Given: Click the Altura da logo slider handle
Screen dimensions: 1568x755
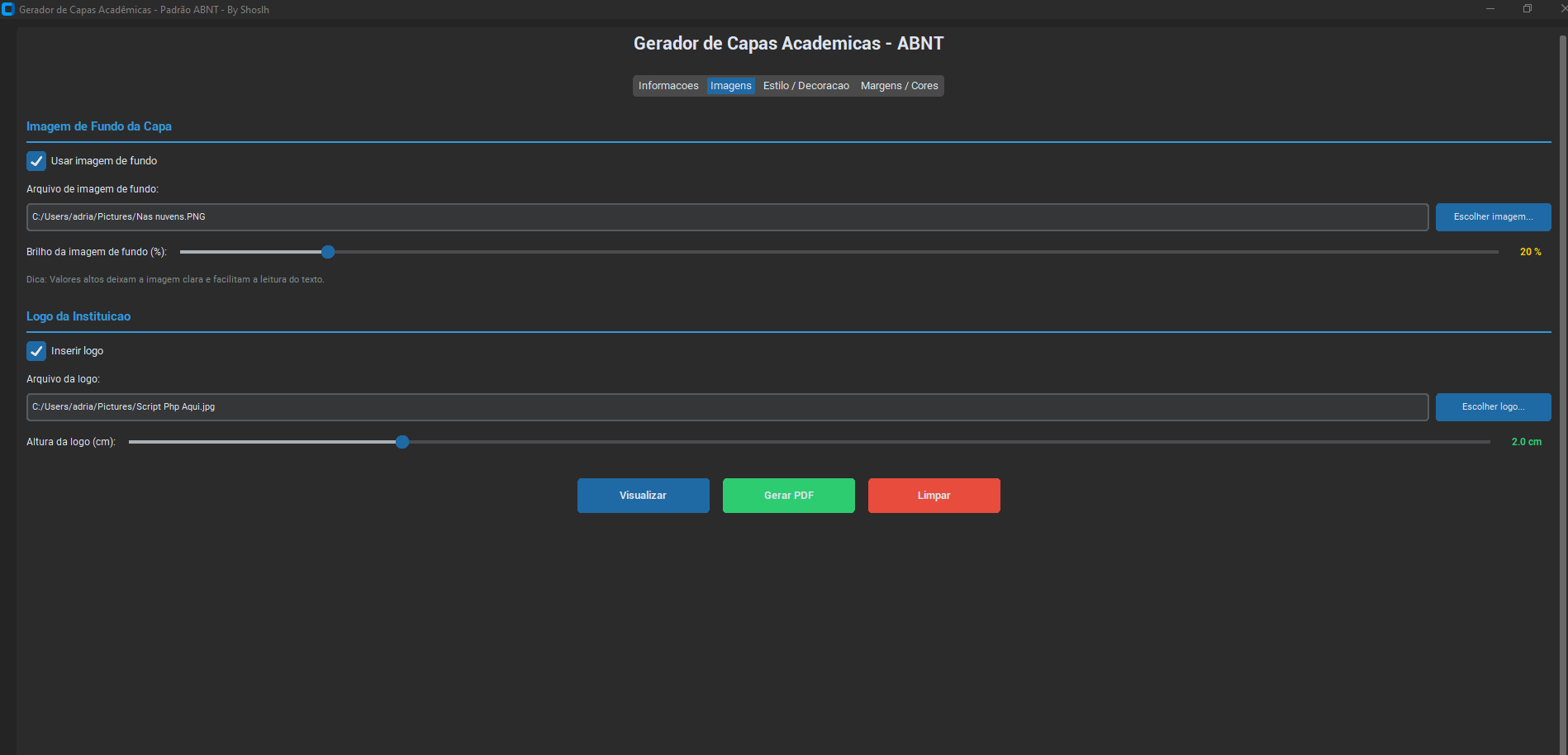Looking at the screenshot, I should (x=402, y=442).
